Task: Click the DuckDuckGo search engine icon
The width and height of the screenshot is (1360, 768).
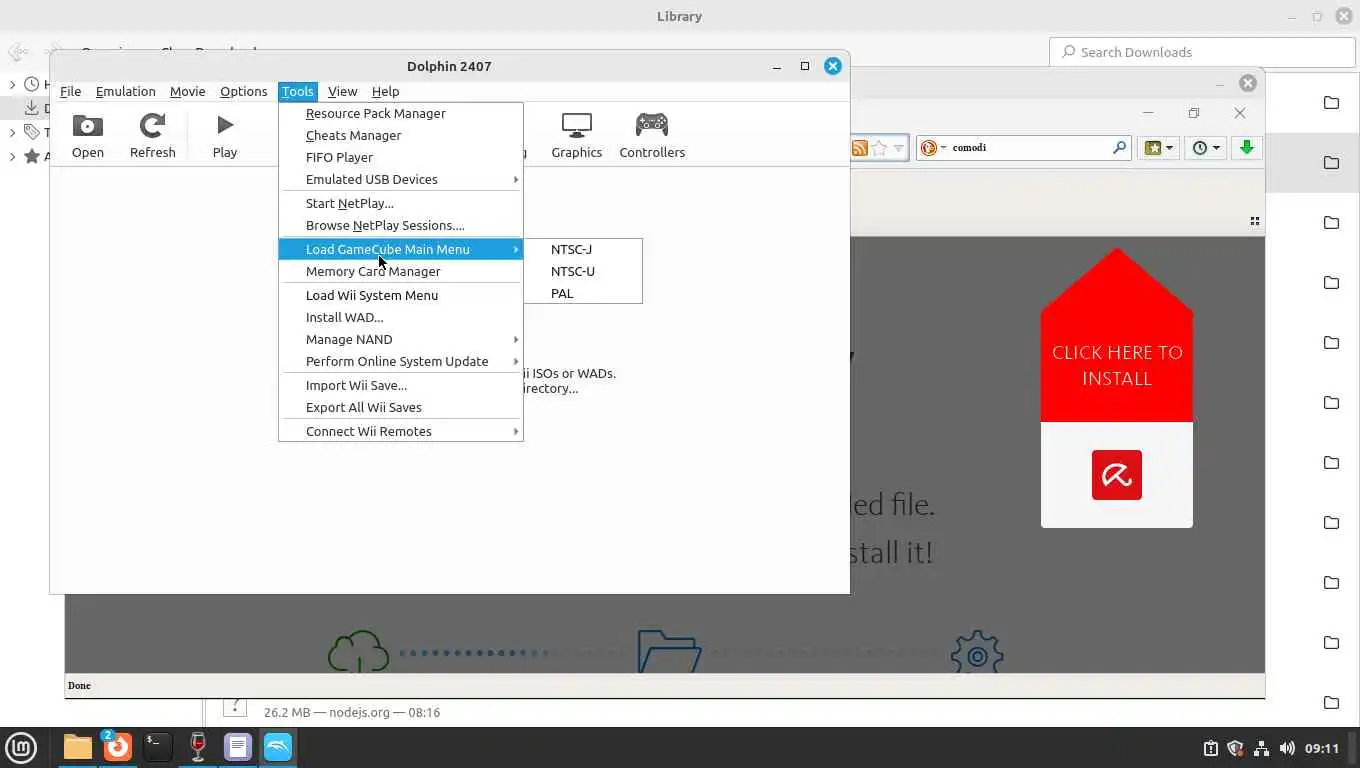Action: [928, 148]
